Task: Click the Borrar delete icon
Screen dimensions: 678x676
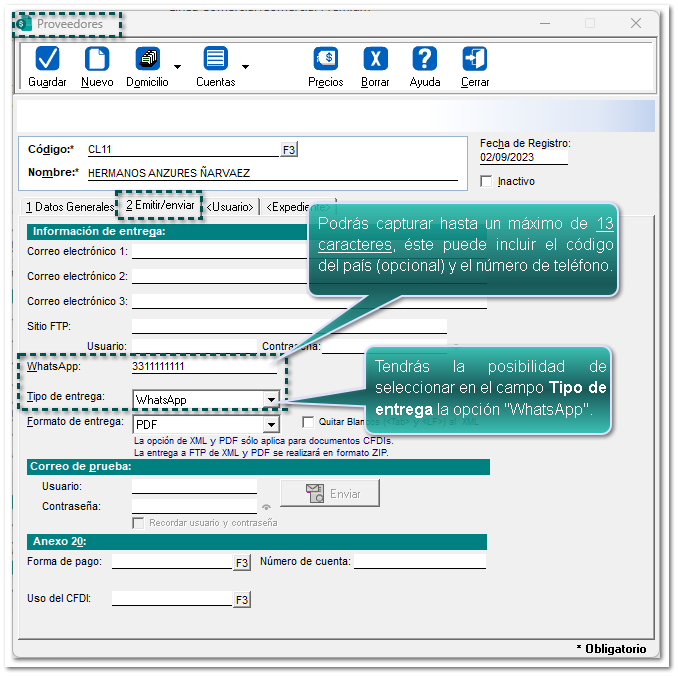Action: point(375,59)
